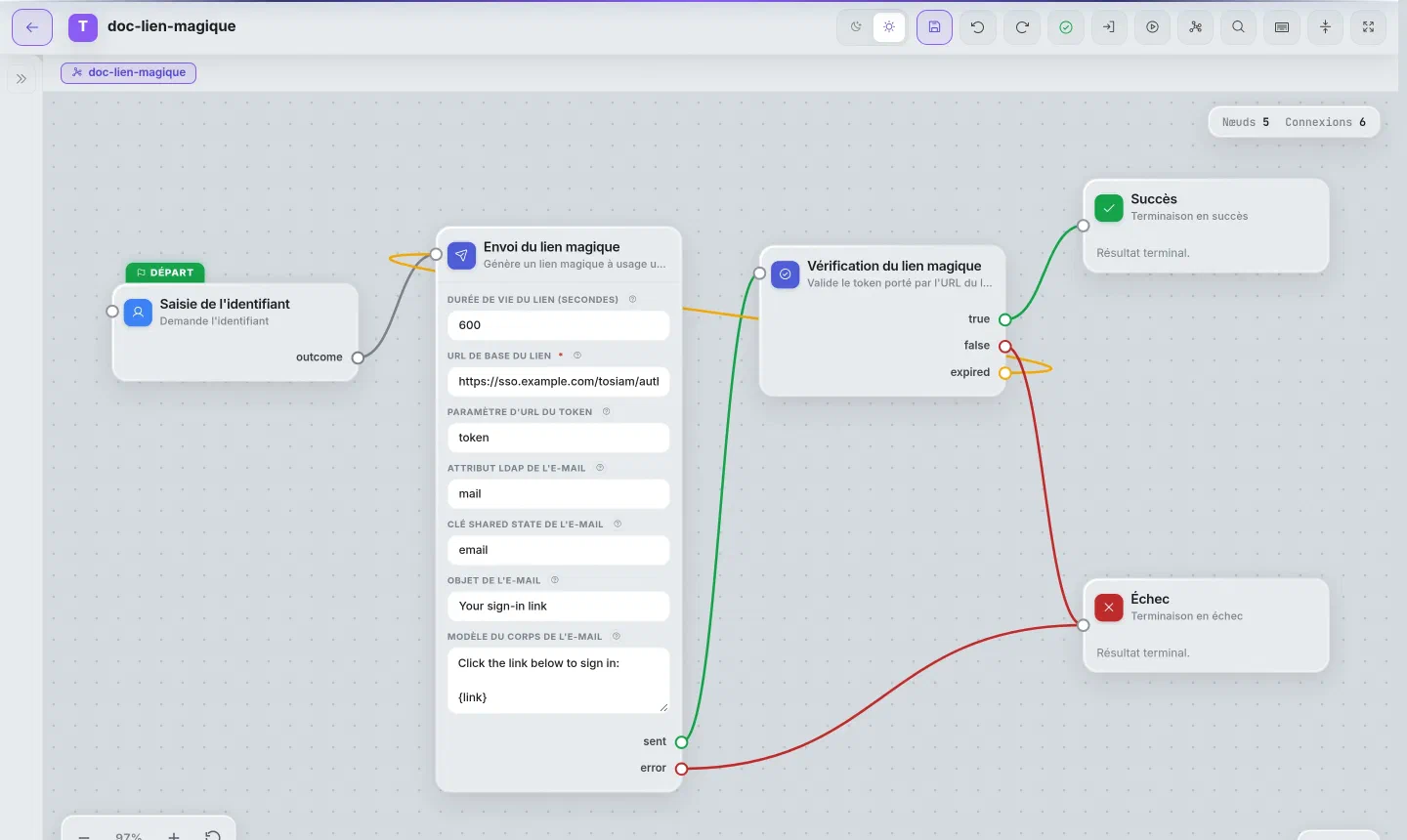Click the expired output port
The image size is (1407, 840).
1005,372
